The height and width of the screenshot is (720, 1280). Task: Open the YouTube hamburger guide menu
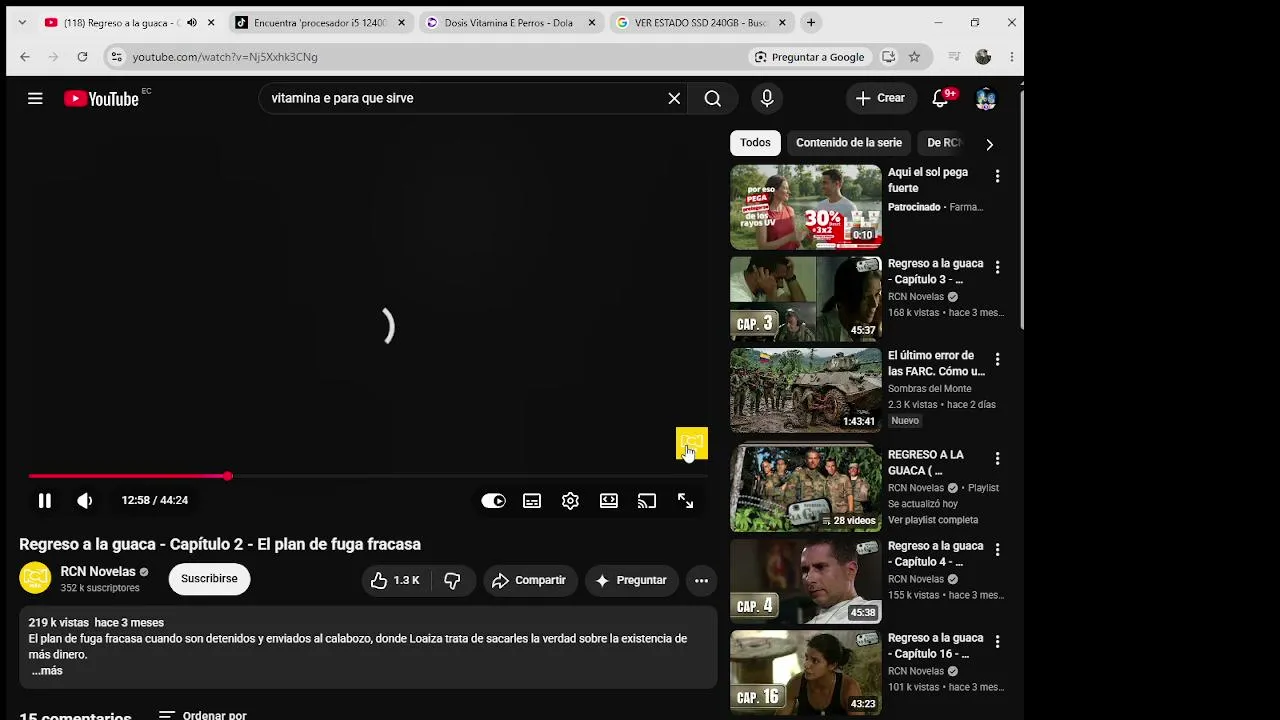point(35,98)
